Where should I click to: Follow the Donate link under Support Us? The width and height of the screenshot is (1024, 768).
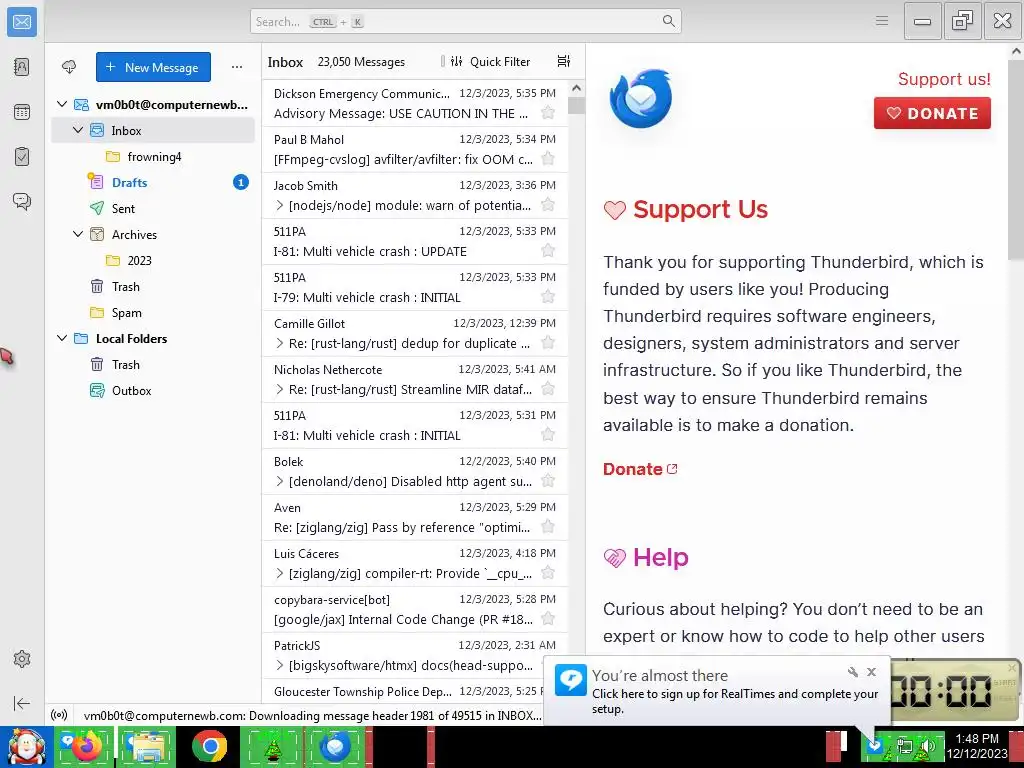640,469
